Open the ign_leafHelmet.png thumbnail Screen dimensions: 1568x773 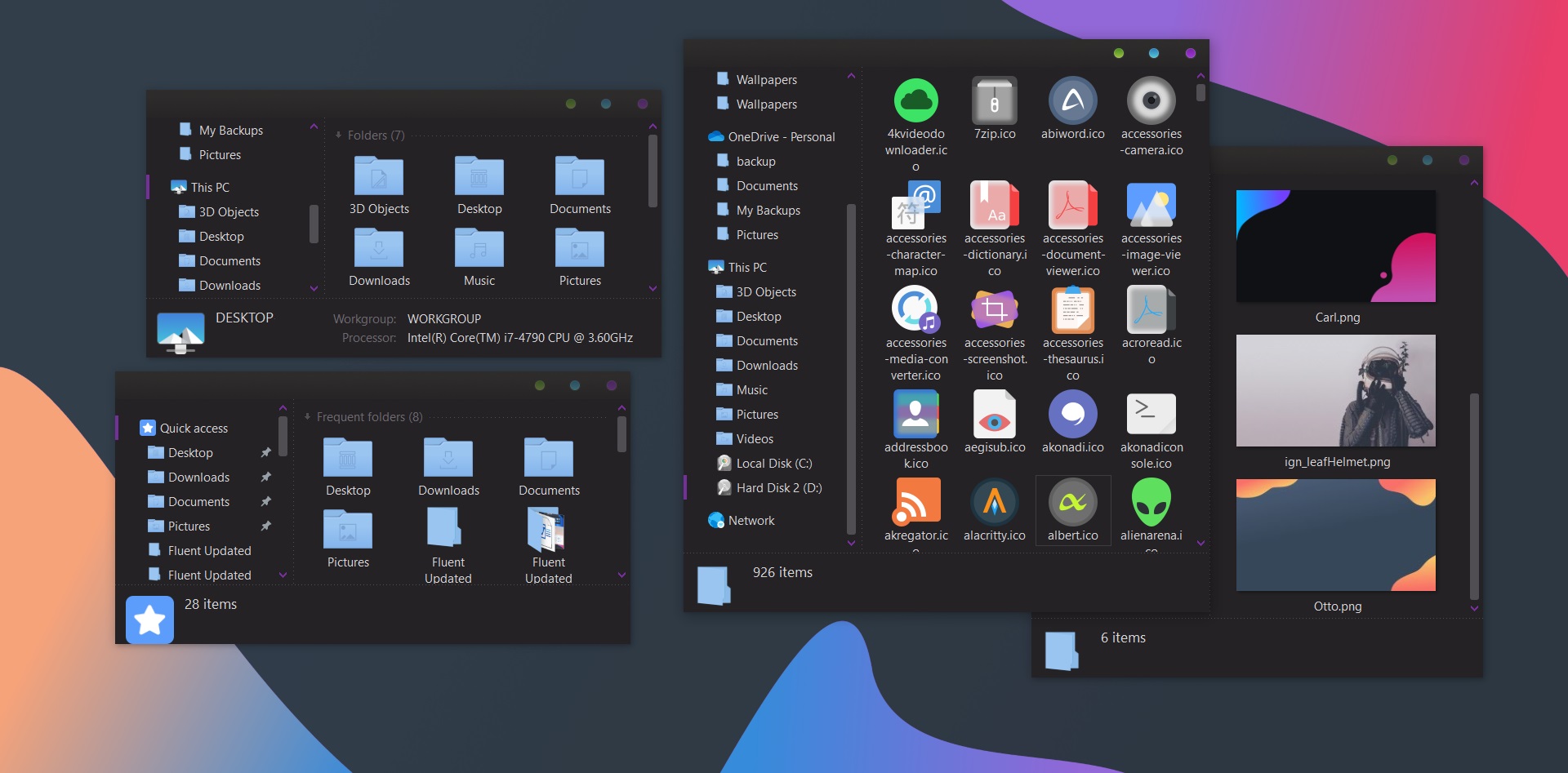(x=1335, y=391)
